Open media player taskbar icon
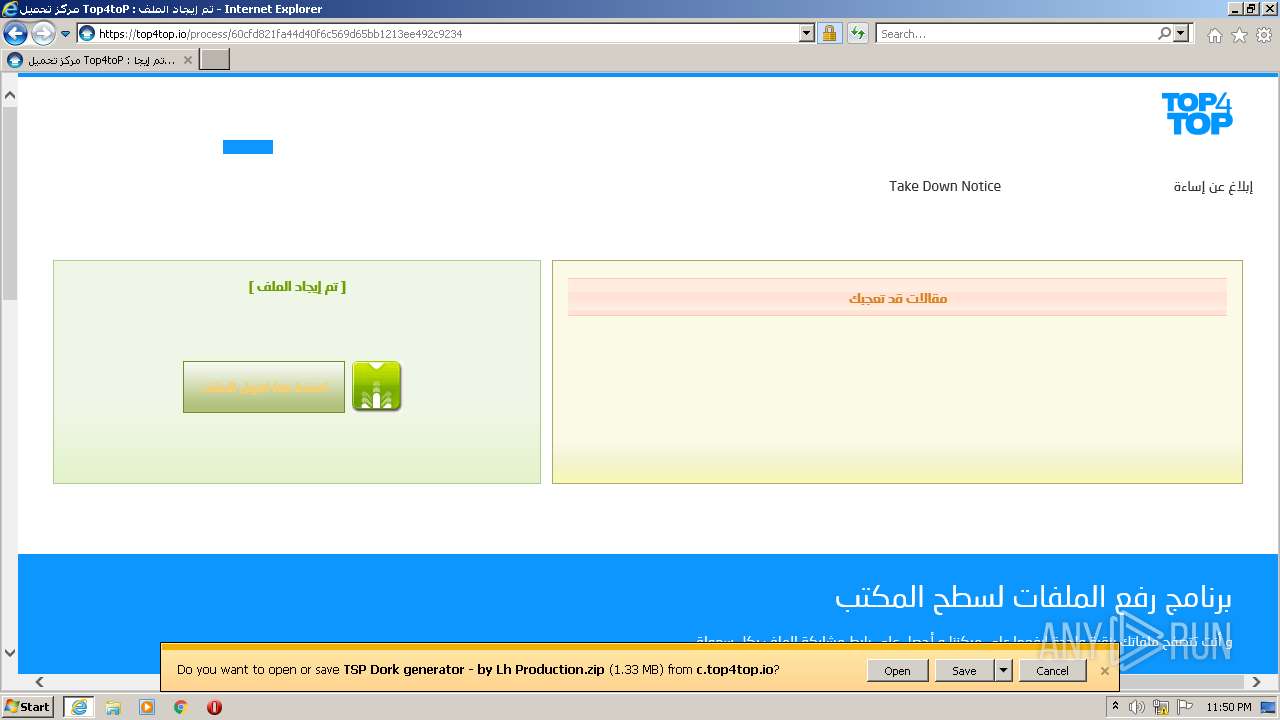The height and width of the screenshot is (720, 1280). (x=147, y=707)
